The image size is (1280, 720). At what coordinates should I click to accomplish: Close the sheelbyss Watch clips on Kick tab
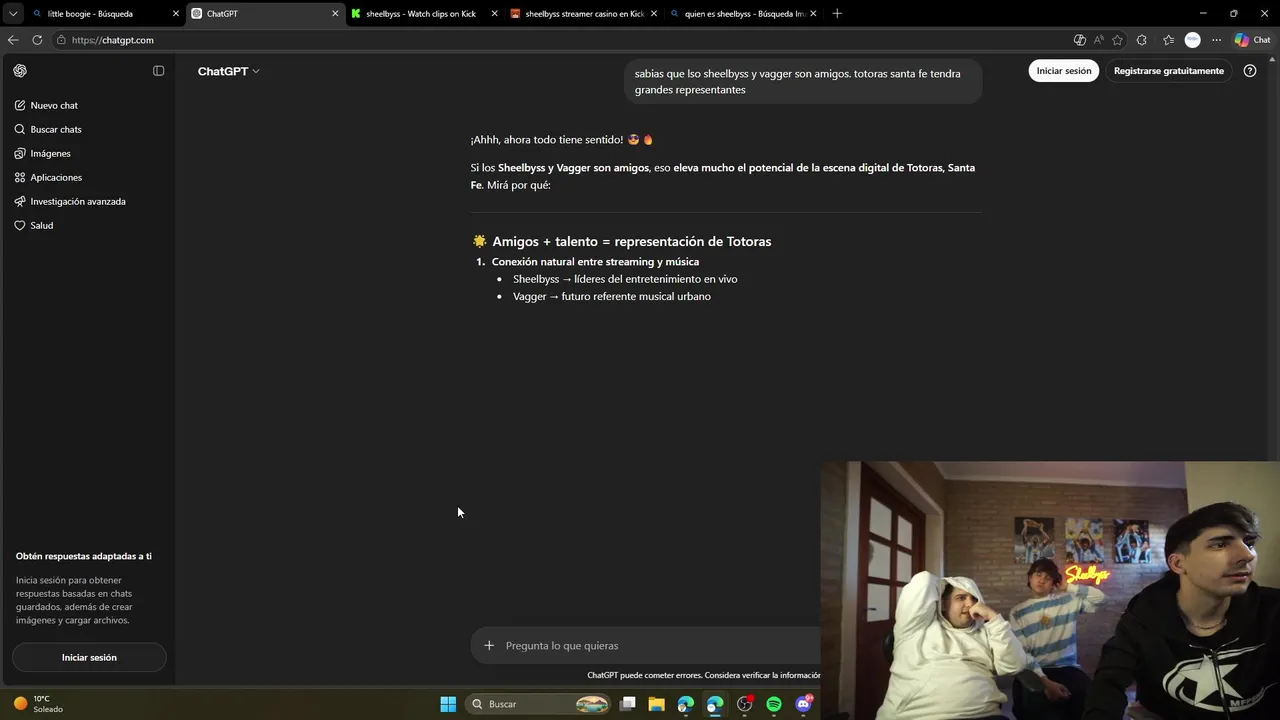(x=494, y=14)
